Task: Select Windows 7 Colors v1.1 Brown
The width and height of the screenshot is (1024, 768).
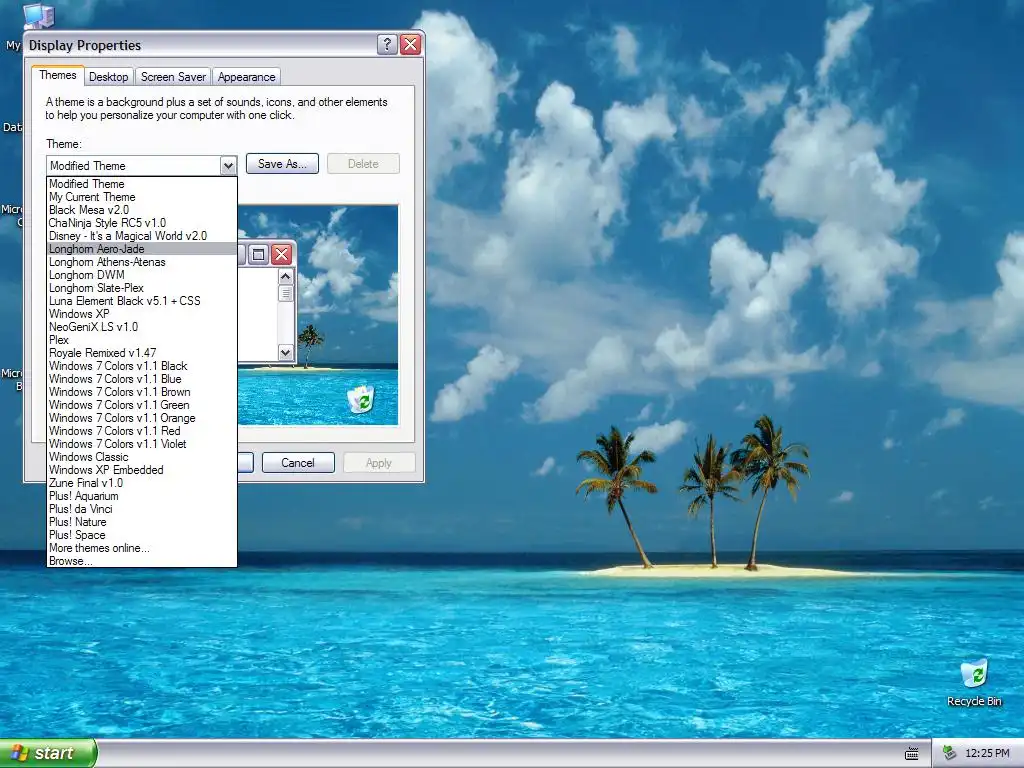Action: tap(142, 392)
